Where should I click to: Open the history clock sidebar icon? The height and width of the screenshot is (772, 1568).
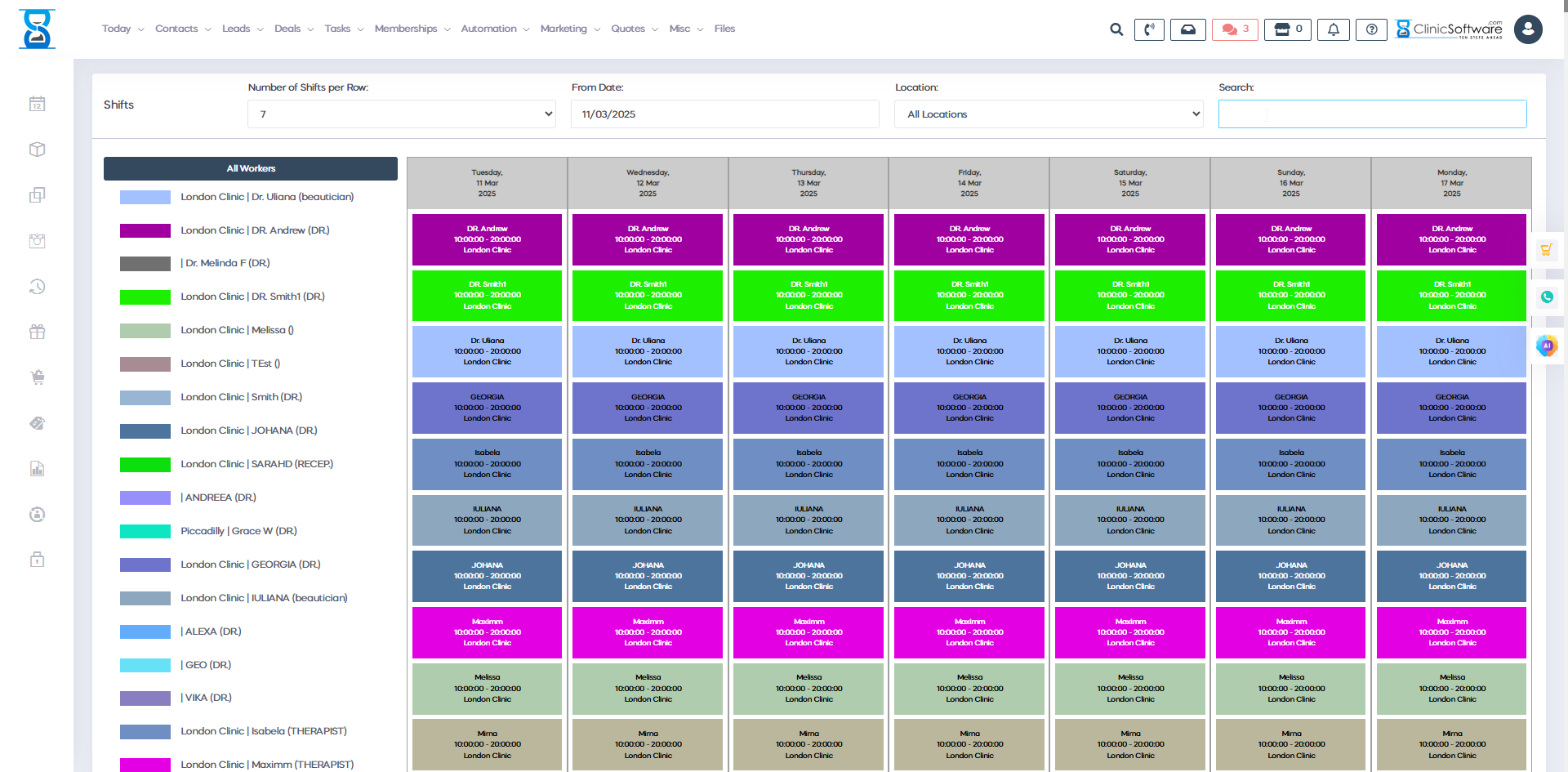pos(37,287)
